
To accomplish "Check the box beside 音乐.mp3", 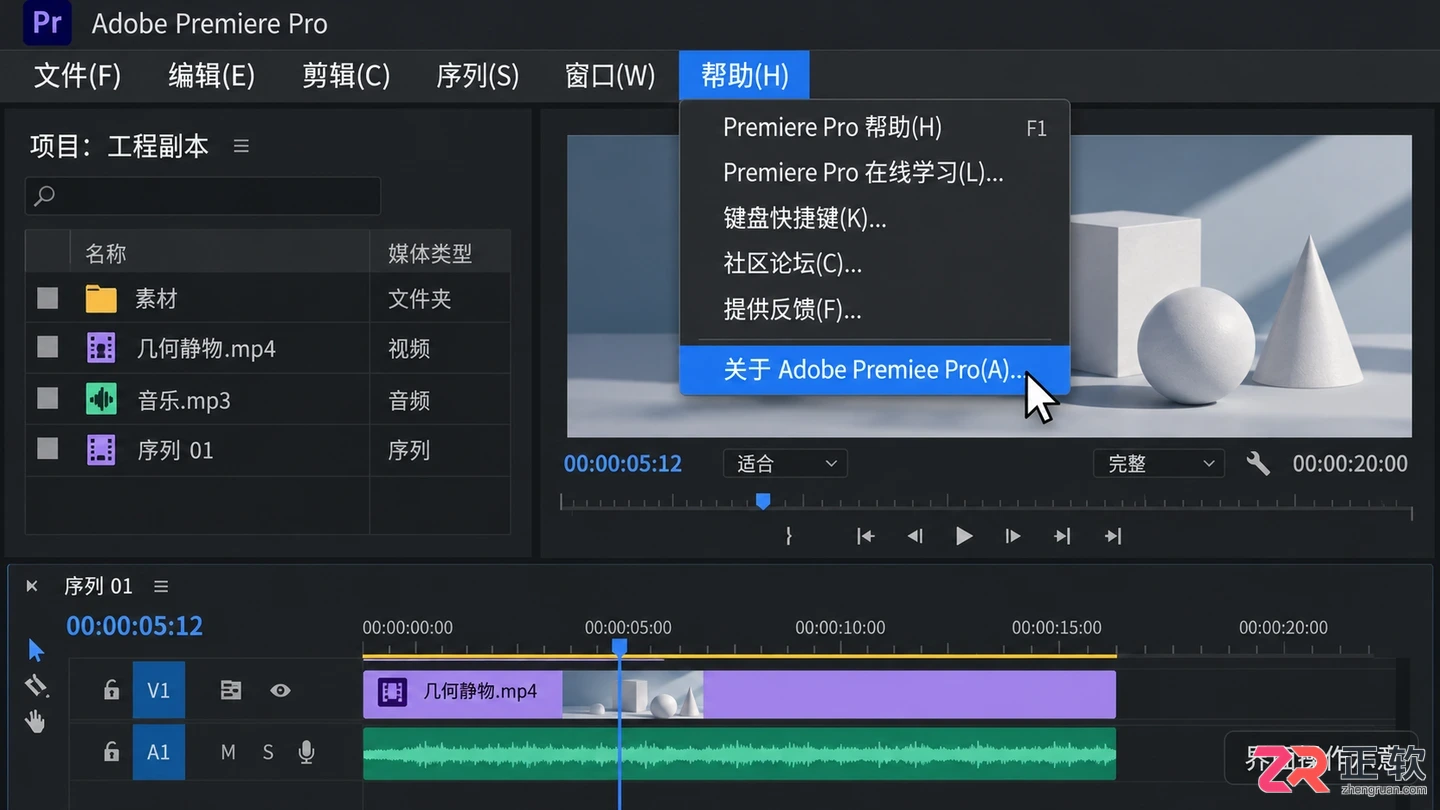I will (47, 399).
